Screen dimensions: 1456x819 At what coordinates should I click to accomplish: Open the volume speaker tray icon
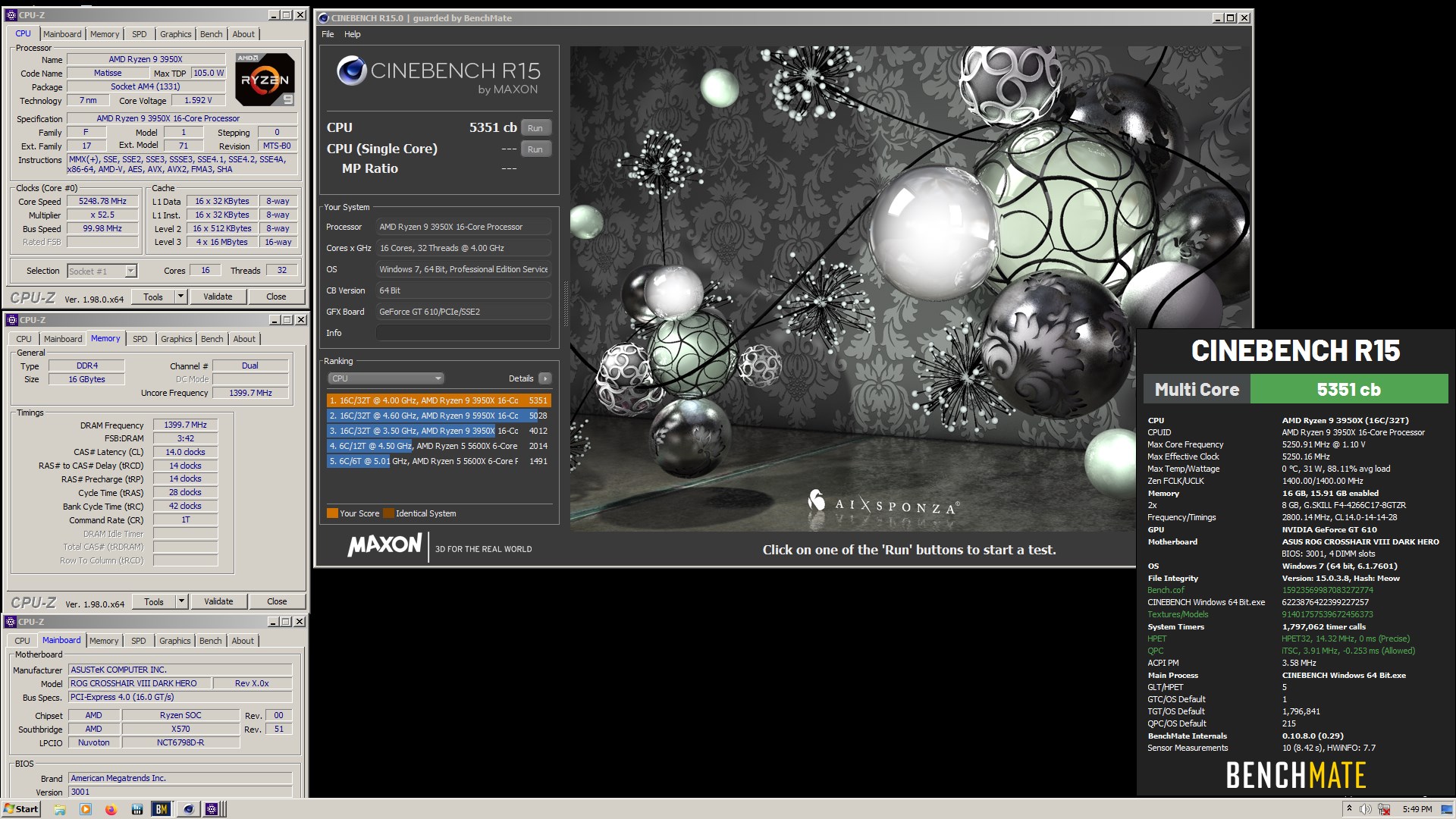tap(1365, 809)
